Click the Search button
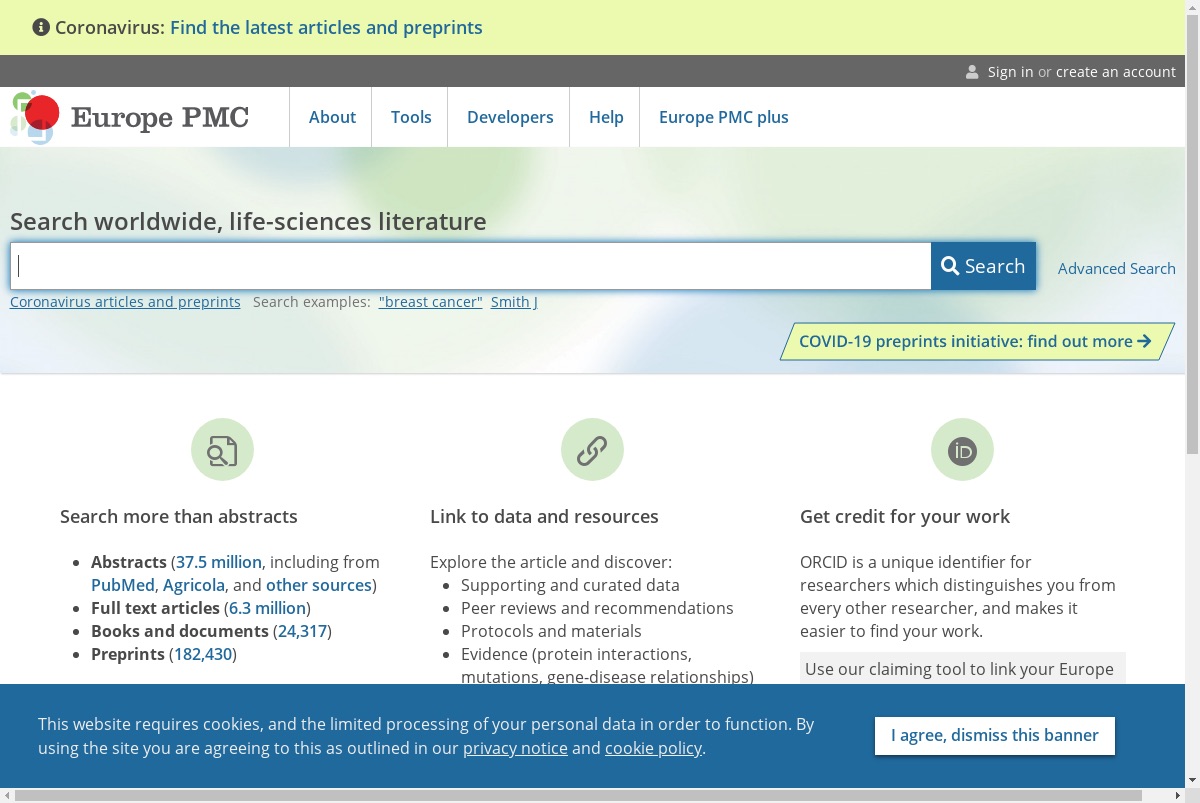 [983, 266]
